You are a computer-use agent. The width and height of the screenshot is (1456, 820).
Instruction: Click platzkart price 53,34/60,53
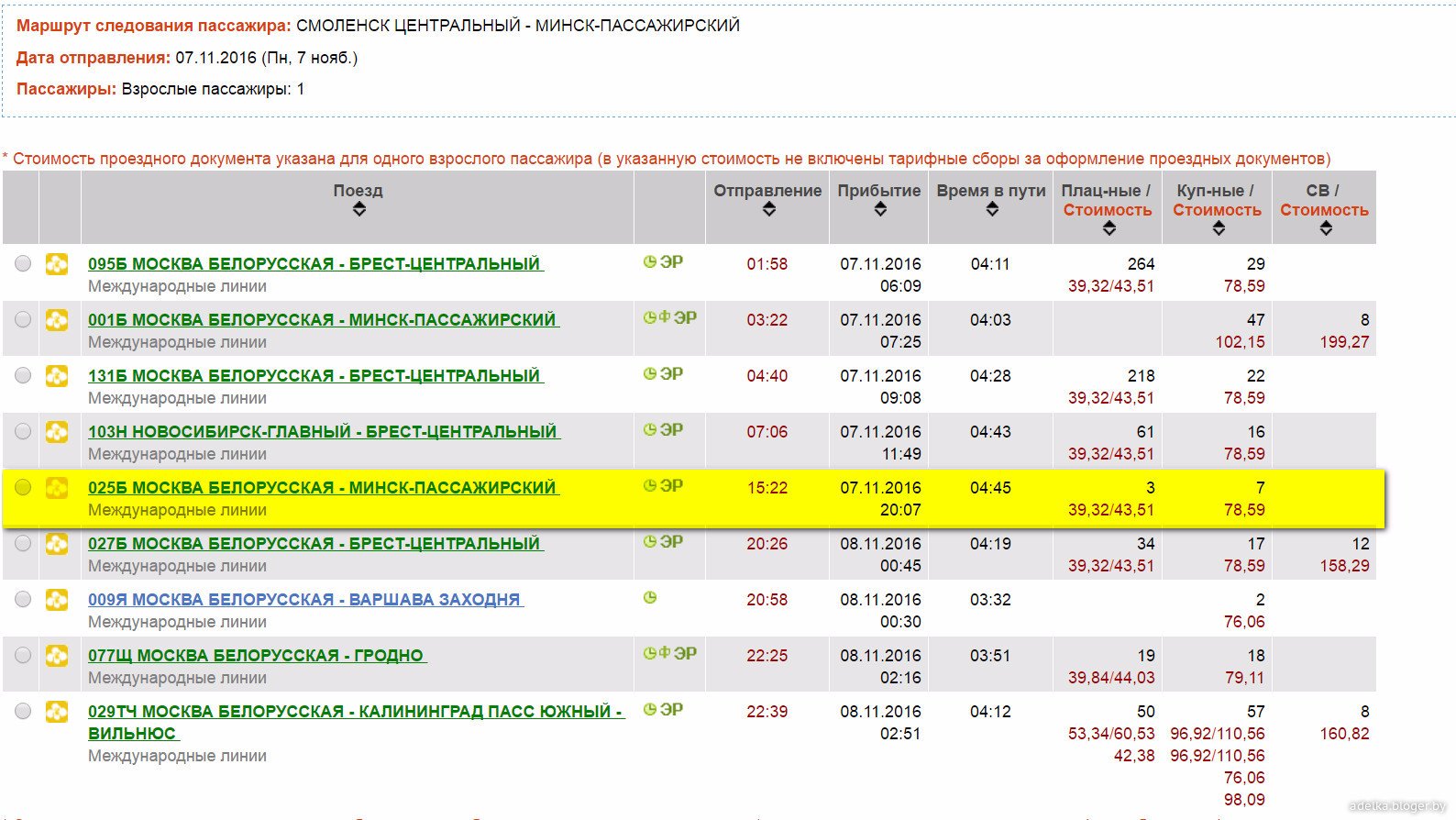[x=1111, y=734]
